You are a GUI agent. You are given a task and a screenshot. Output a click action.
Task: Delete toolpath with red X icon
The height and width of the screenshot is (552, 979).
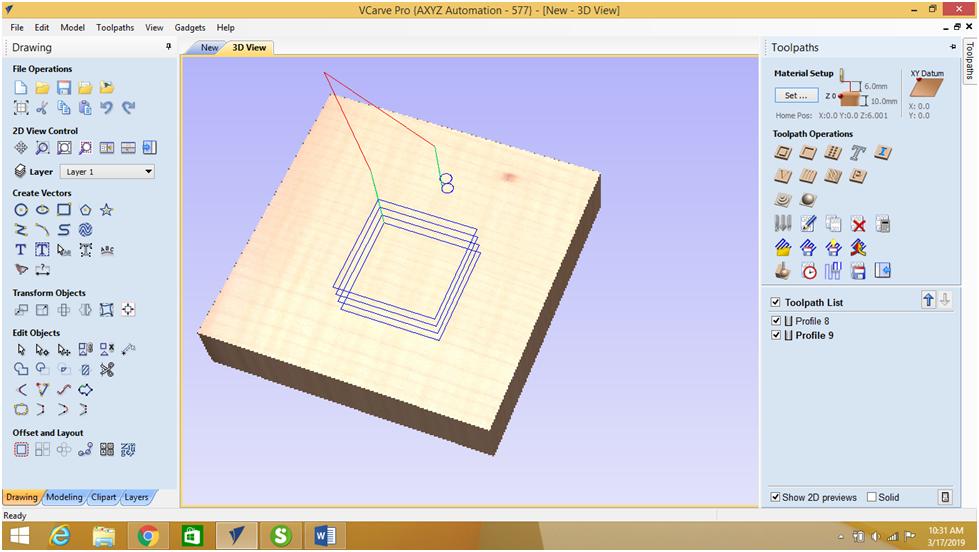pos(858,224)
